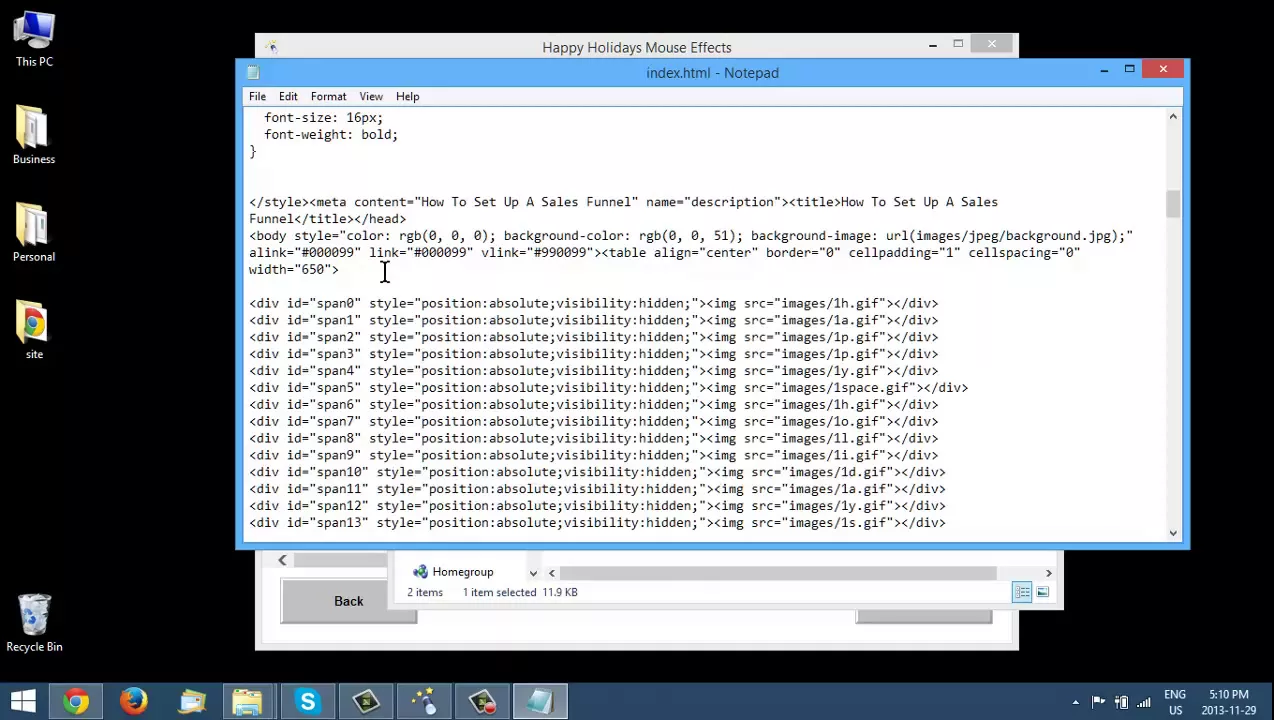This screenshot has height=720, width=1274.
Task: Open Google Chrome from the taskbar
Action: [76, 701]
